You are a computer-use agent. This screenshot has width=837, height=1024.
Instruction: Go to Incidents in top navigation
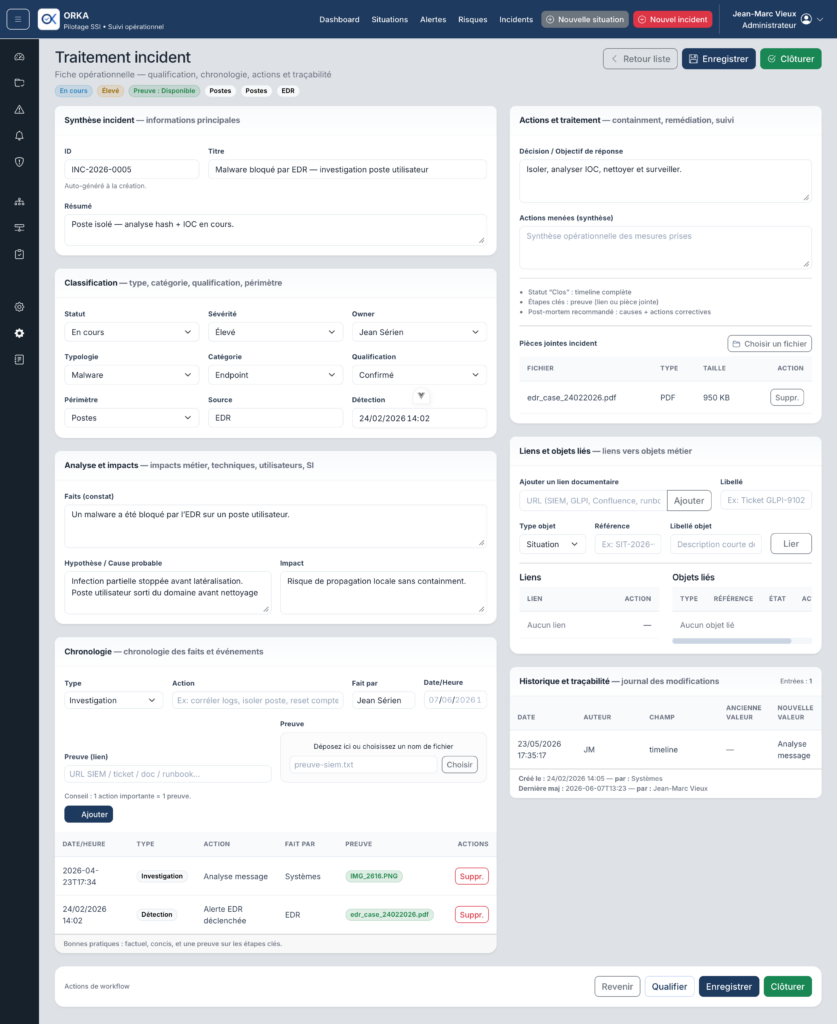(x=516, y=20)
